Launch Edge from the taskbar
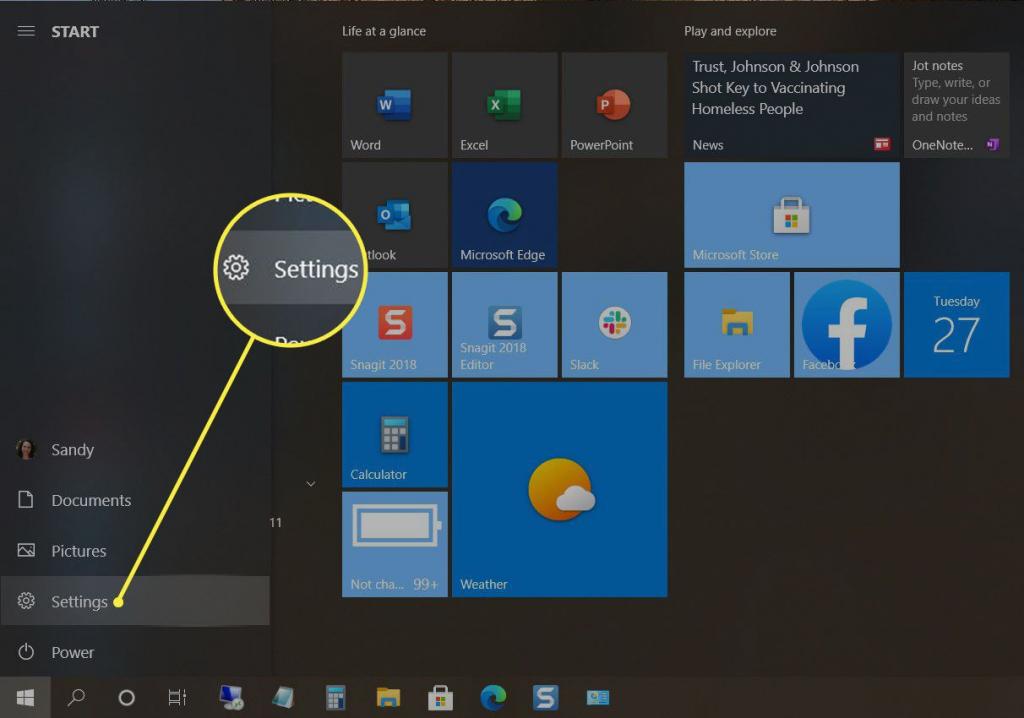Viewport: 1024px width, 718px height. pos(493,698)
